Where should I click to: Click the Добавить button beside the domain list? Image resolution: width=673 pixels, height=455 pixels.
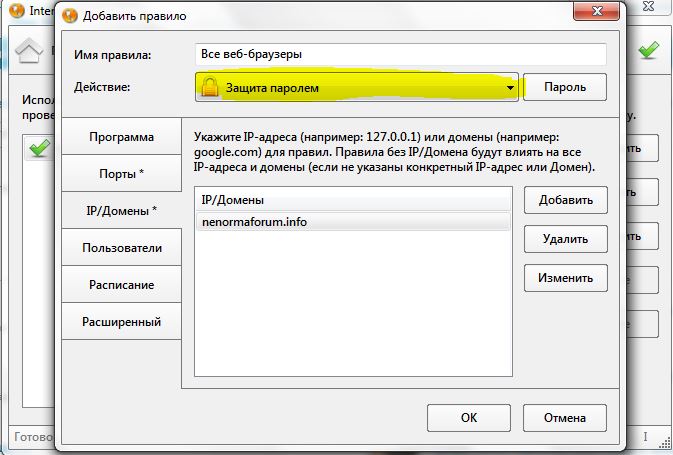pos(565,200)
